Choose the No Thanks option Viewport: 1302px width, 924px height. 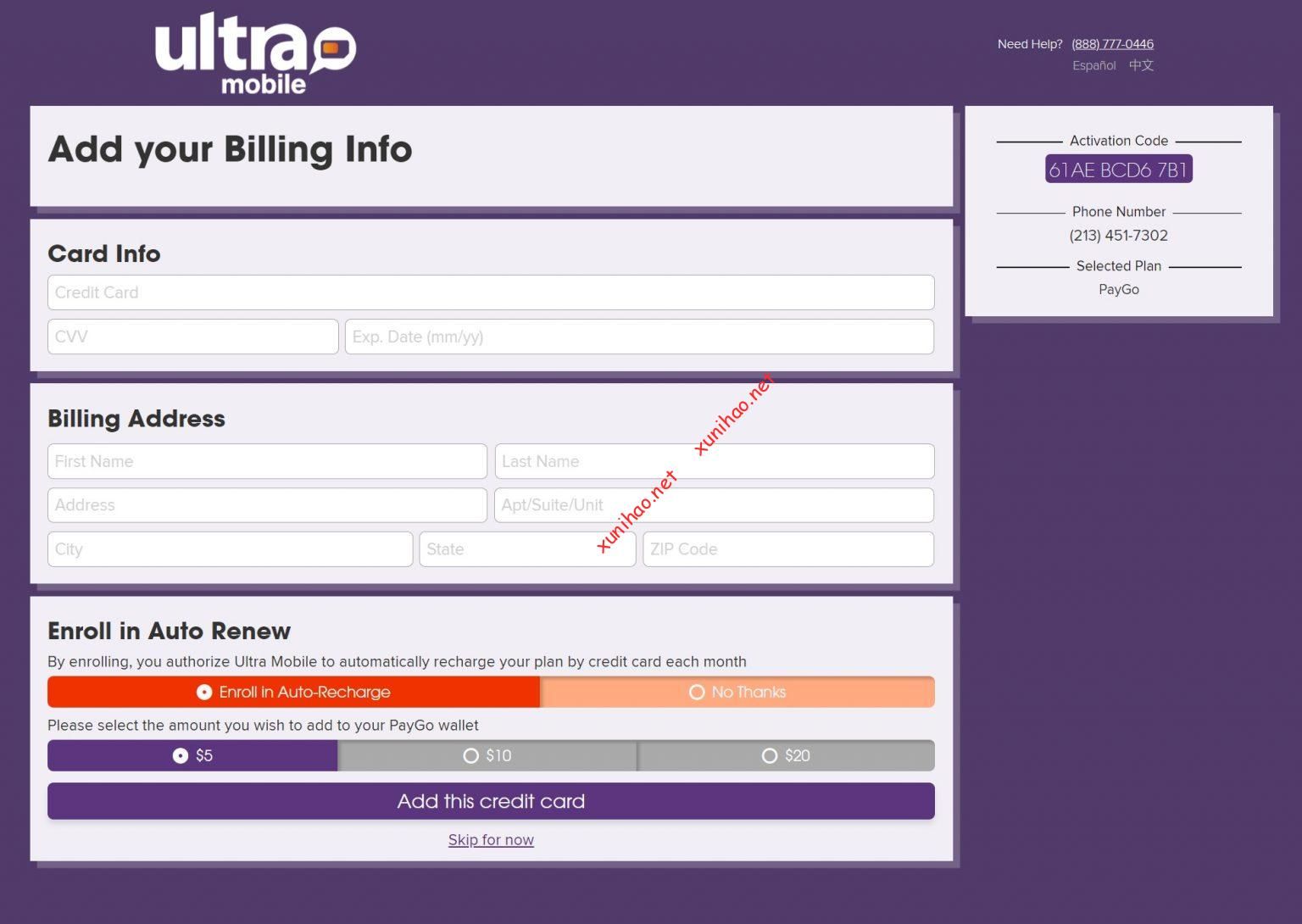tap(737, 692)
